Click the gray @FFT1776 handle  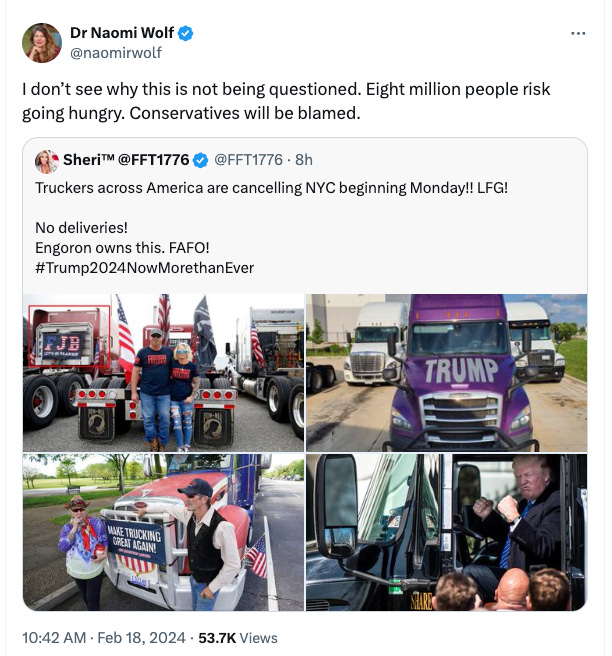coord(248,160)
